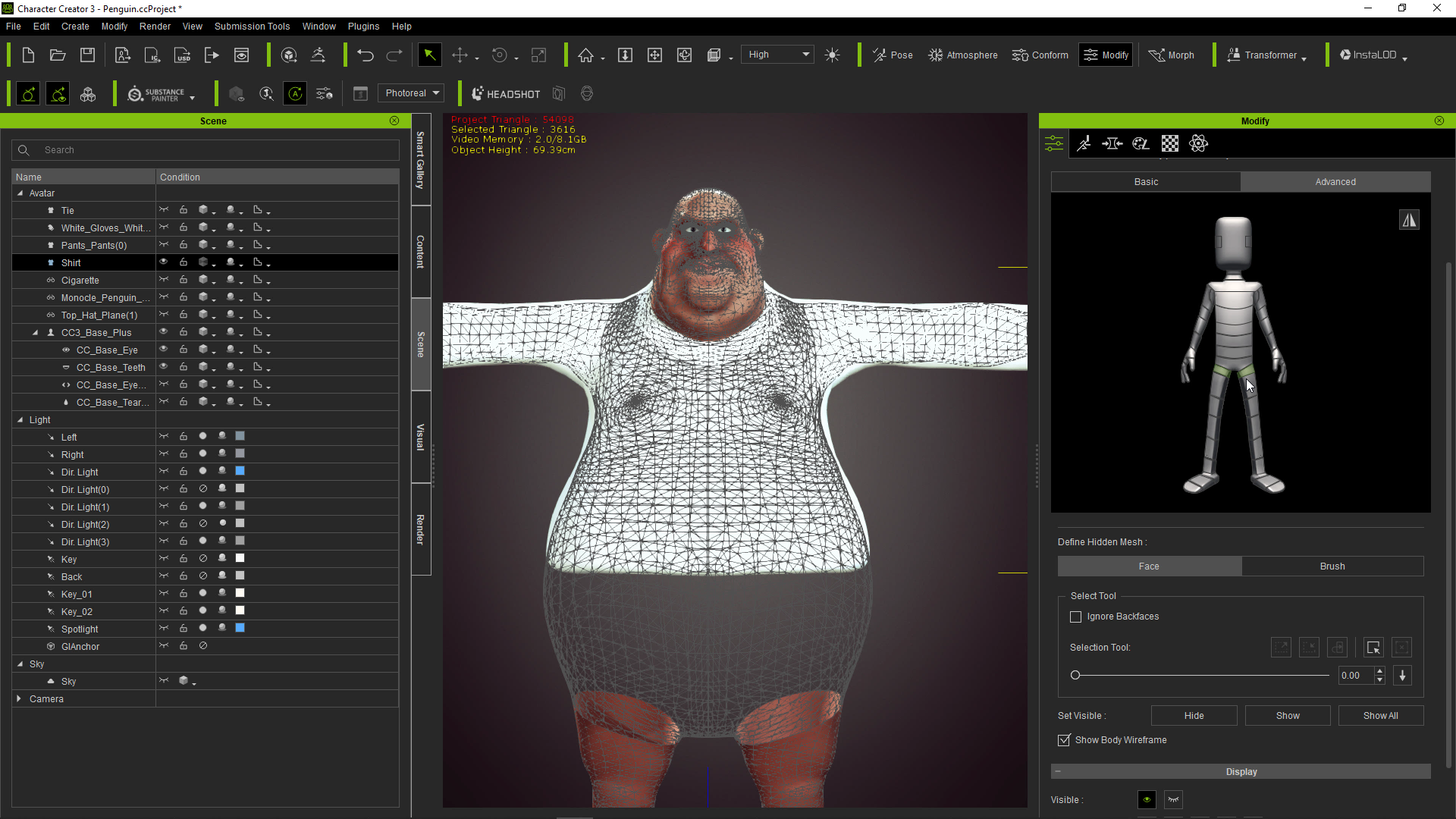Check the Ignore Backfaces checkbox
The image size is (1456, 819).
[1075, 617]
